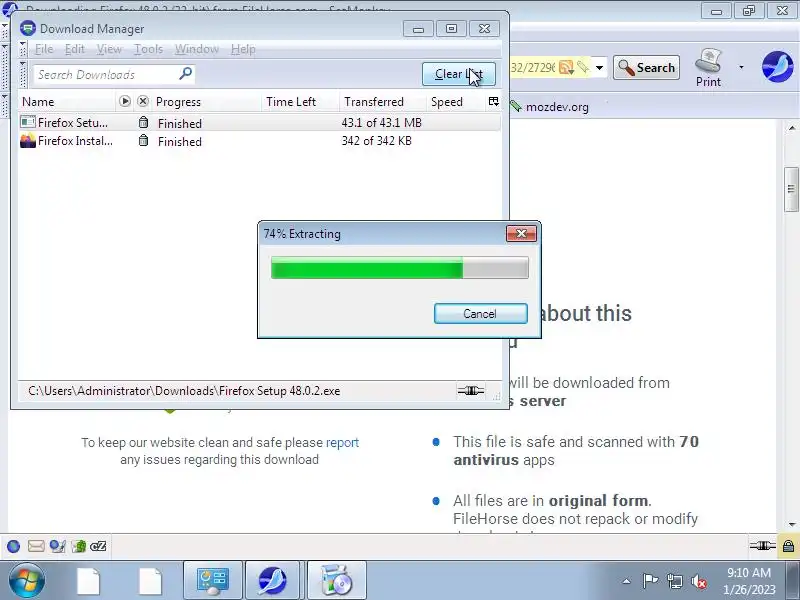Click the Firefox Instal... file icon
This screenshot has height=600, width=800.
point(28,141)
